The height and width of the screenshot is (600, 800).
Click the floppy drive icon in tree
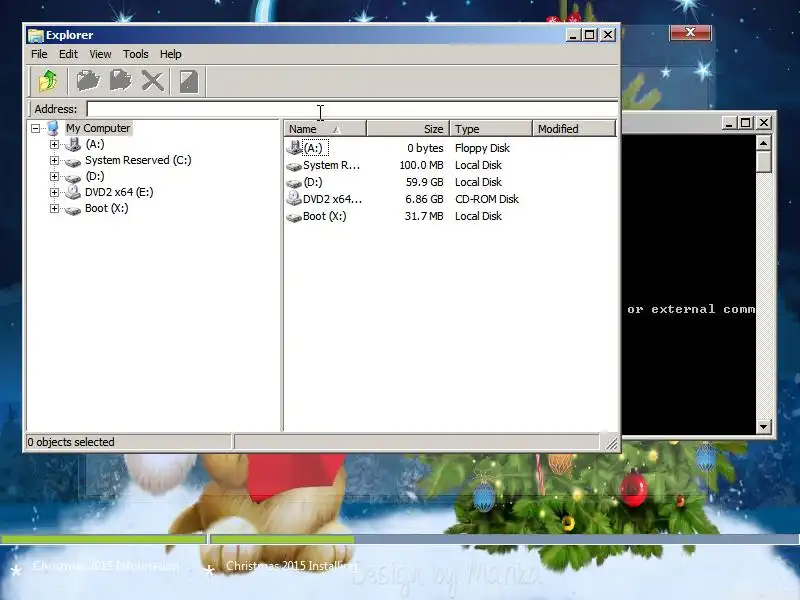tap(73, 144)
